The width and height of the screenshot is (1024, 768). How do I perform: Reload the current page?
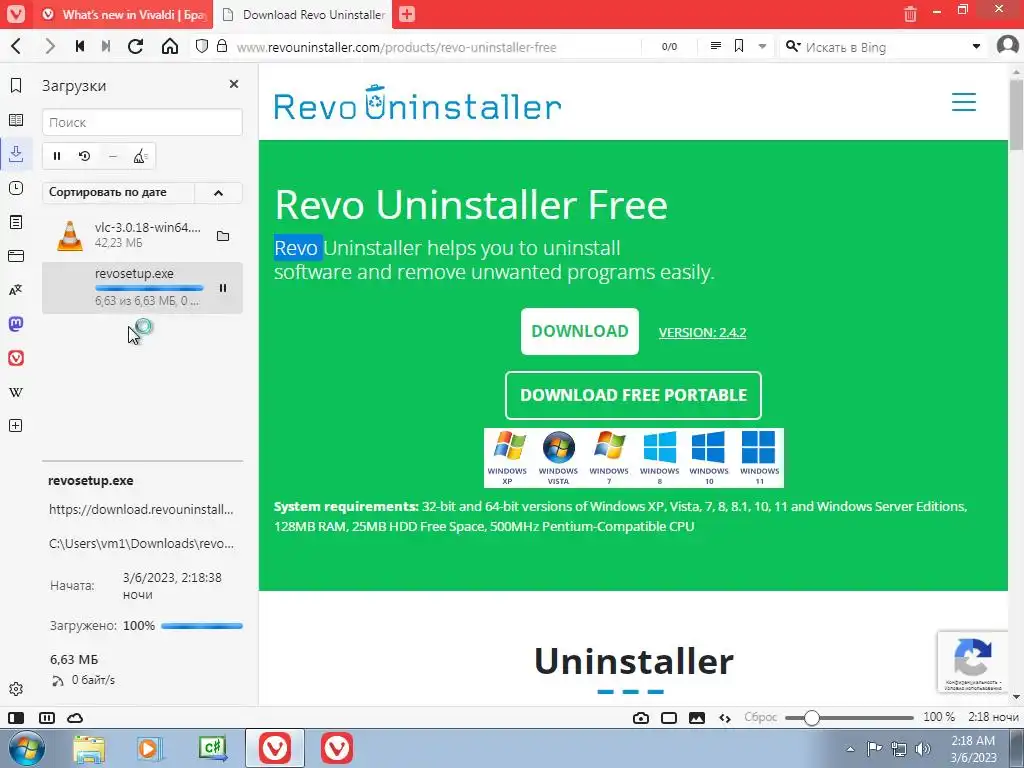pos(135,46)
